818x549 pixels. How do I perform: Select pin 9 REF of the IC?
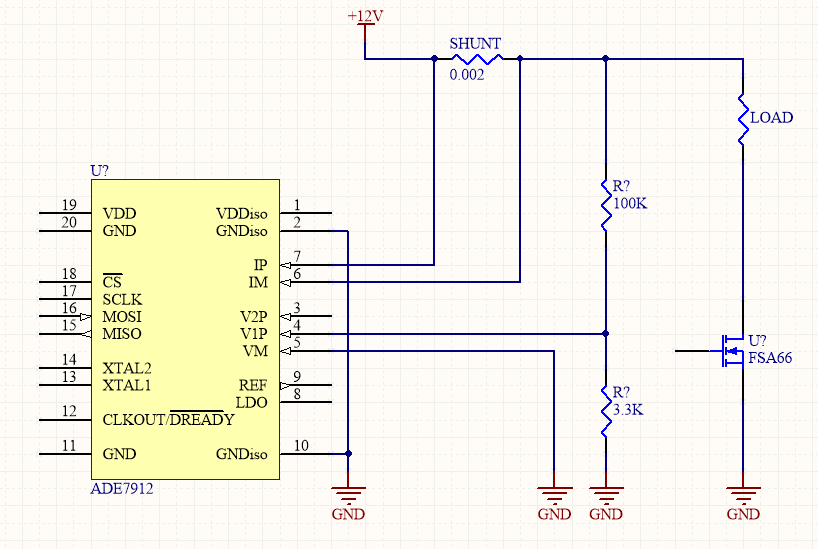306,385
